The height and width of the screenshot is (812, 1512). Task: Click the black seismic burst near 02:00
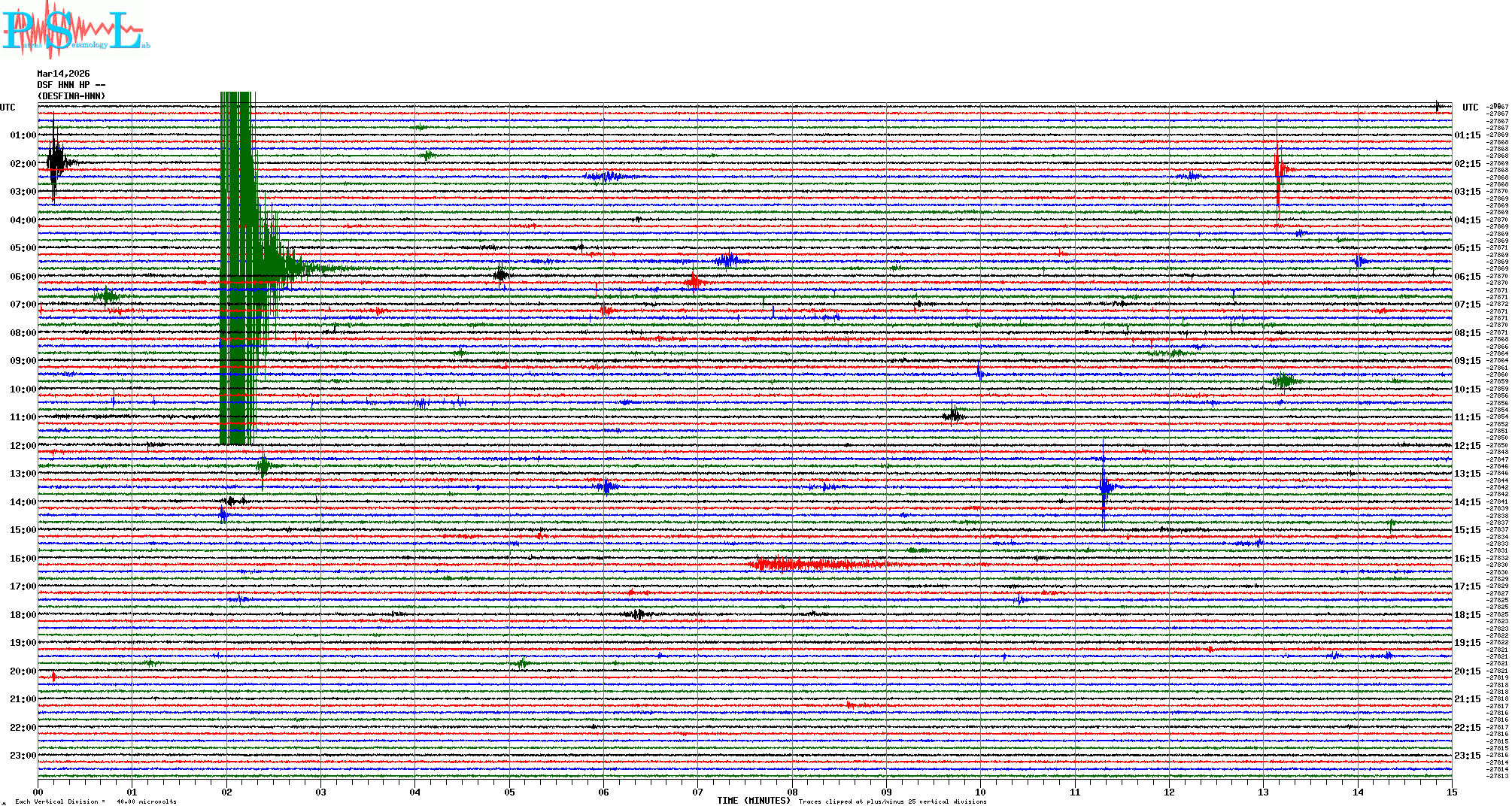pos(56,162)
